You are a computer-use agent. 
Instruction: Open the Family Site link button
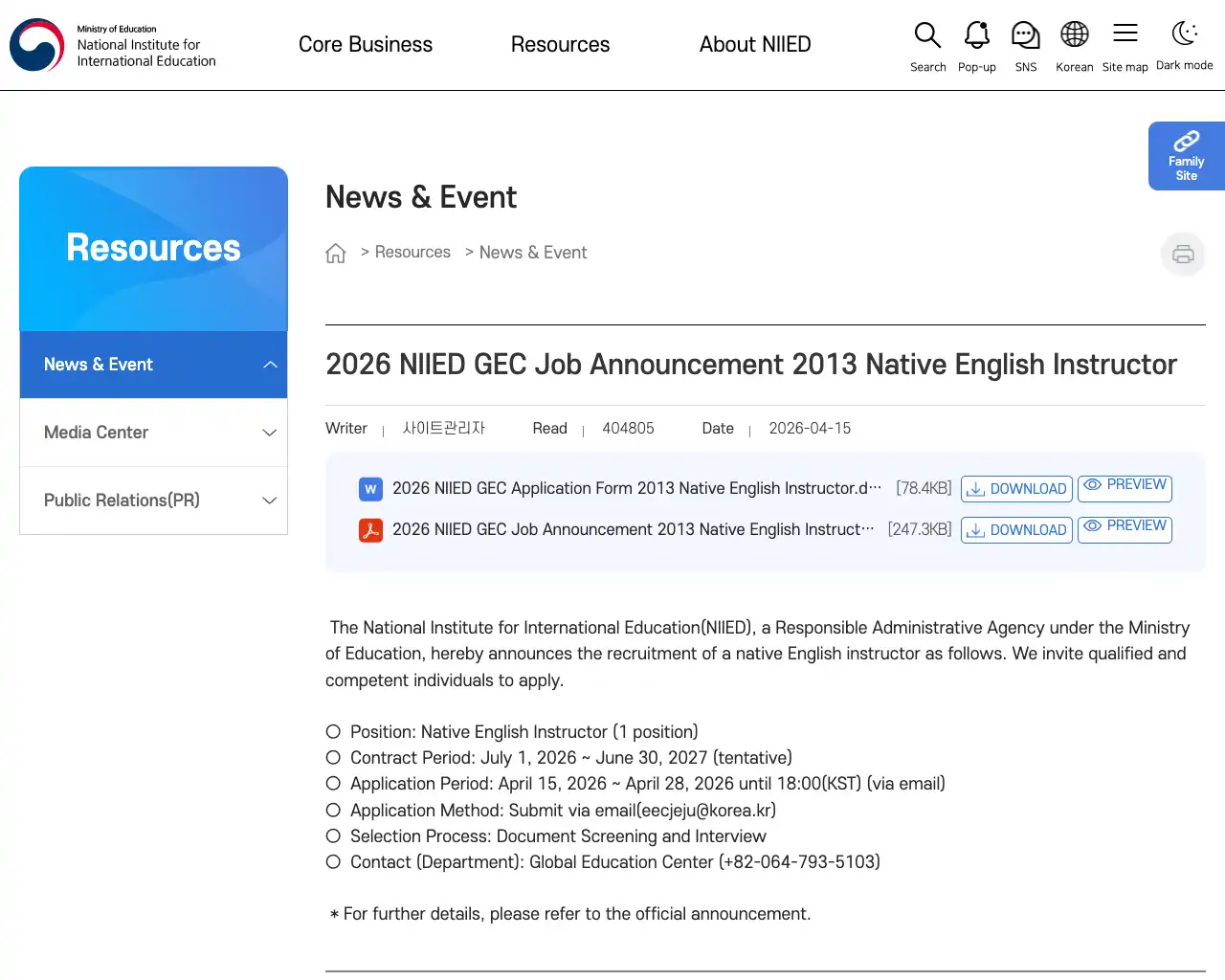pyautogui.click(x=1187, y=156)
